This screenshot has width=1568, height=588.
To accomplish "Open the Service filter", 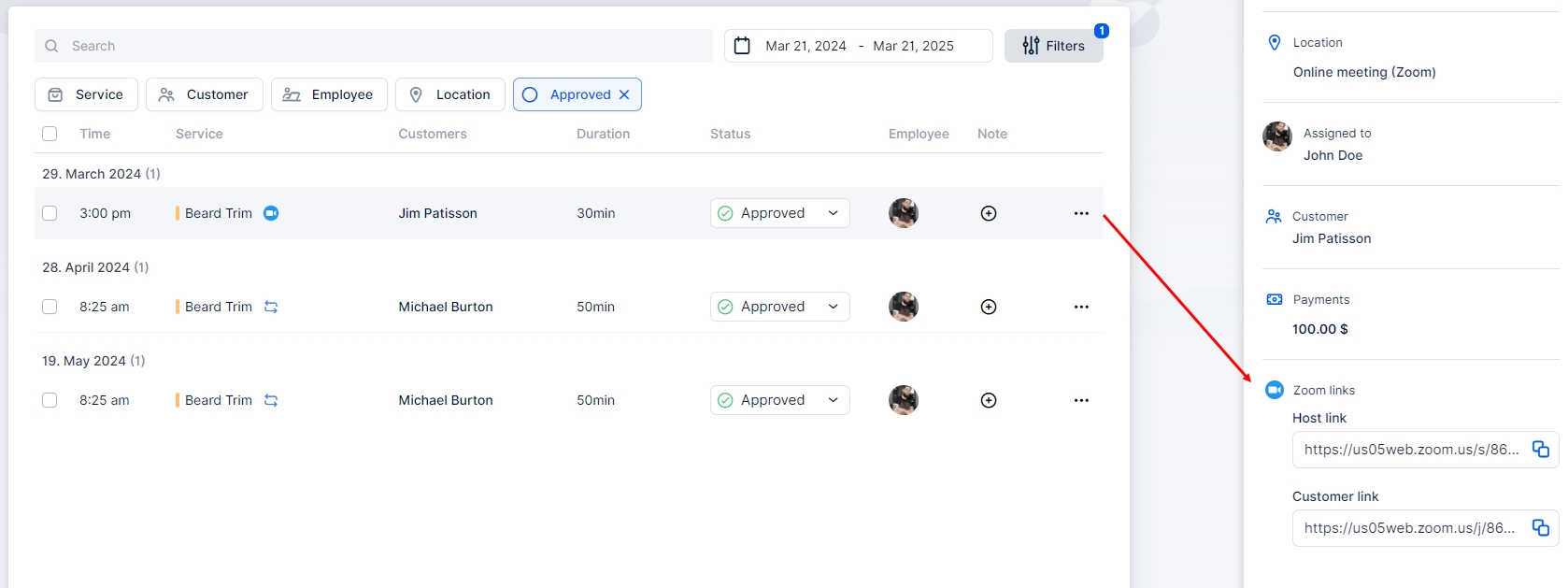I will click(x=86, y=94).
